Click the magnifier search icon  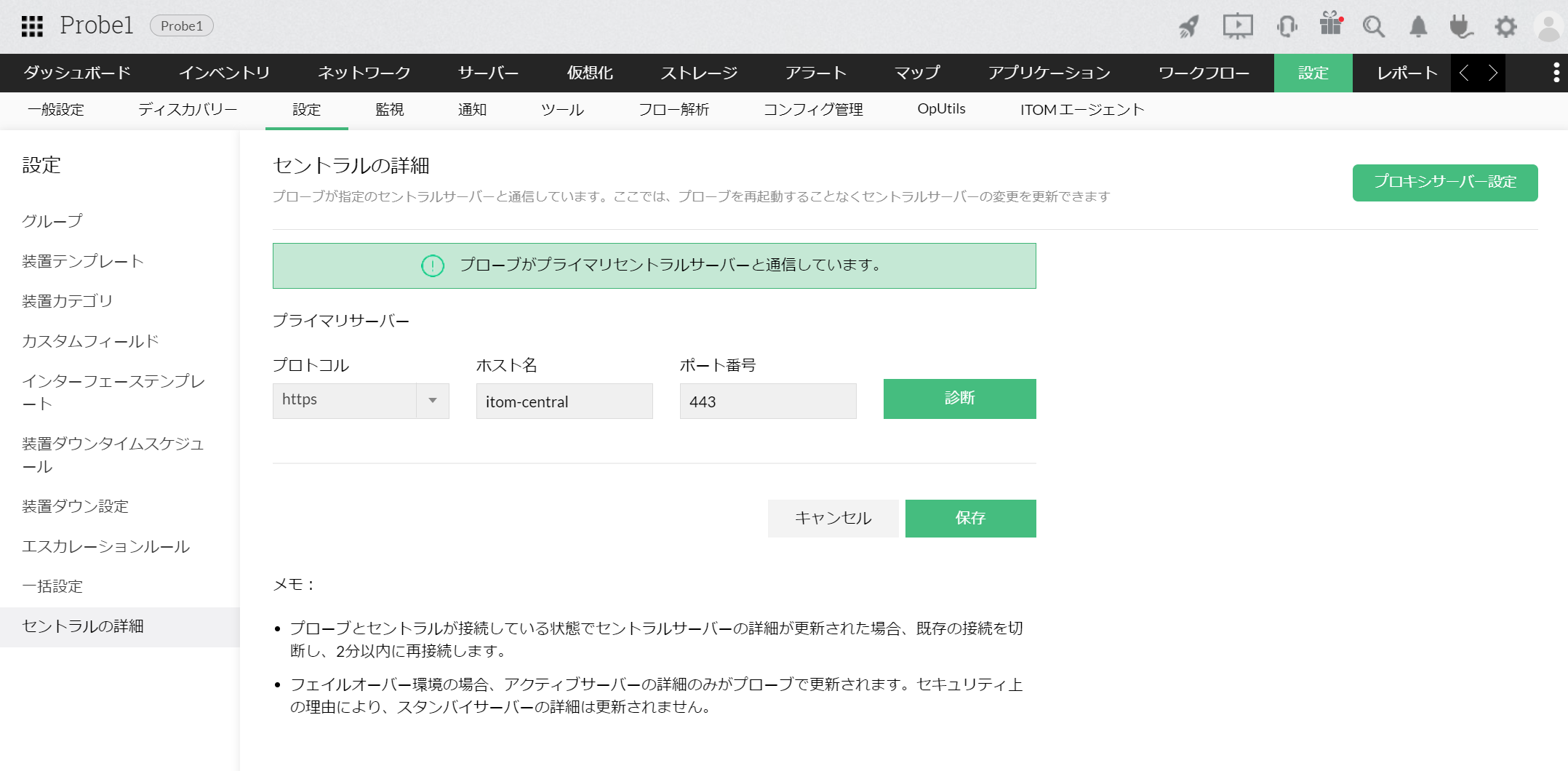[x=1373, y=27]
